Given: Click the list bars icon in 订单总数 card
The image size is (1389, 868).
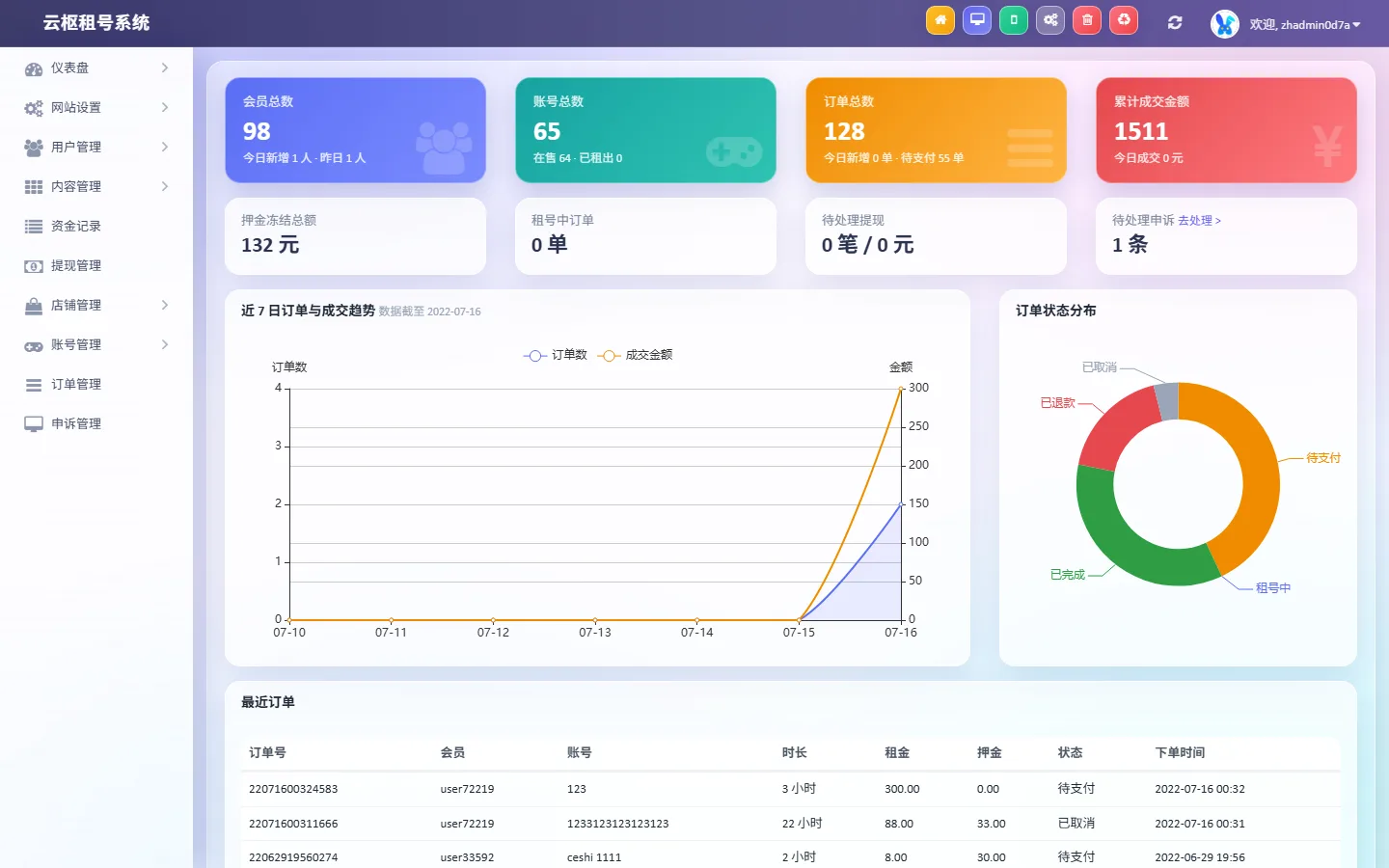Looking at the screenshot, I should [x=1030, y=148].
